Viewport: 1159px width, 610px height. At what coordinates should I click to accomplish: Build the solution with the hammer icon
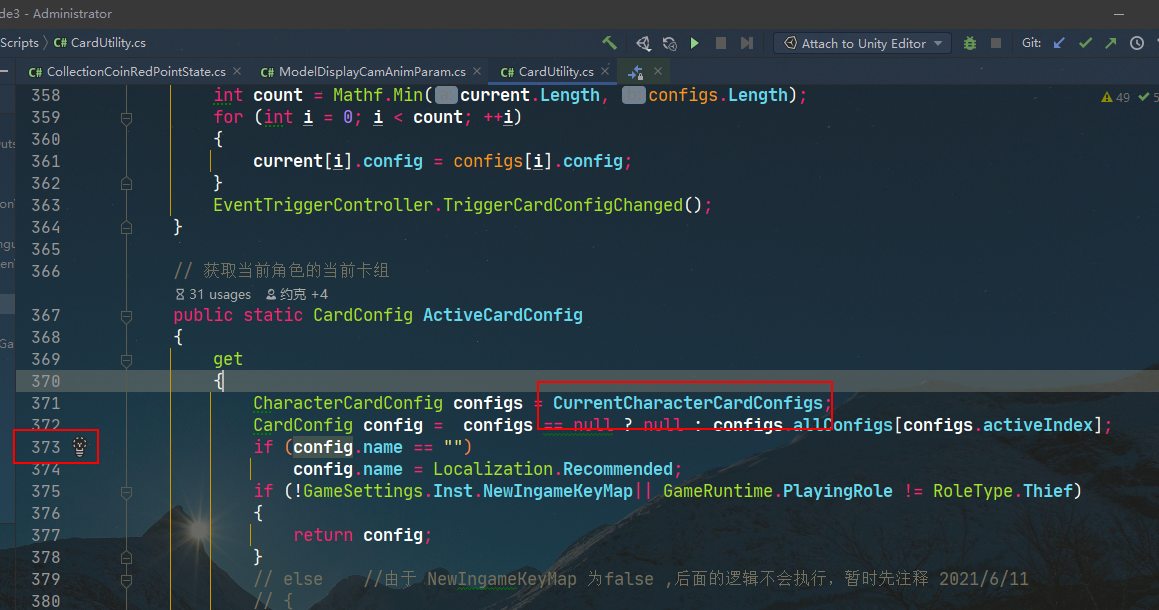pos(609,43)
